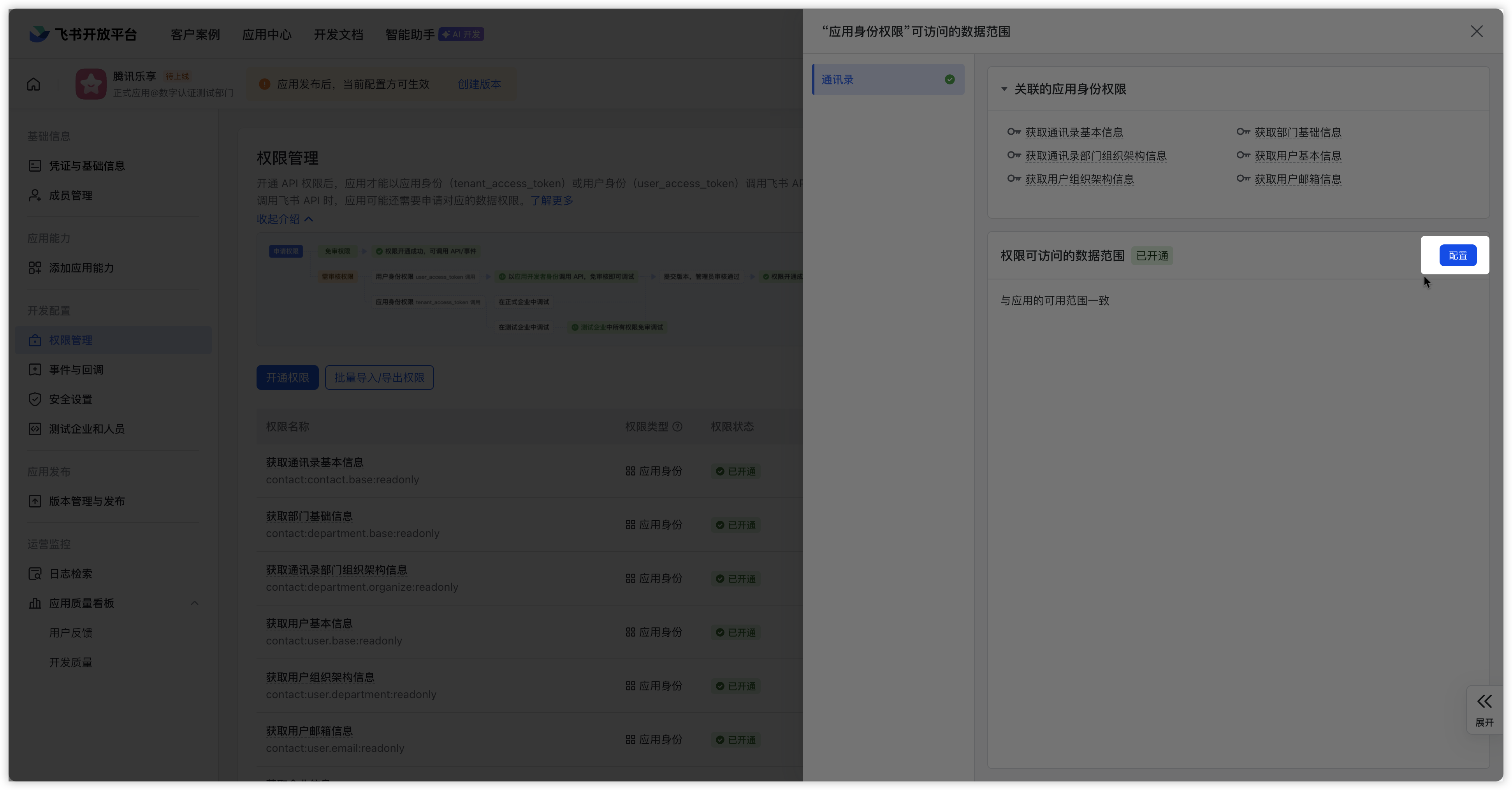Image resolution: width=1512 pixels, height=790 pixels.
Task: Close the data scope drawer
Action: coord(1476,31)
